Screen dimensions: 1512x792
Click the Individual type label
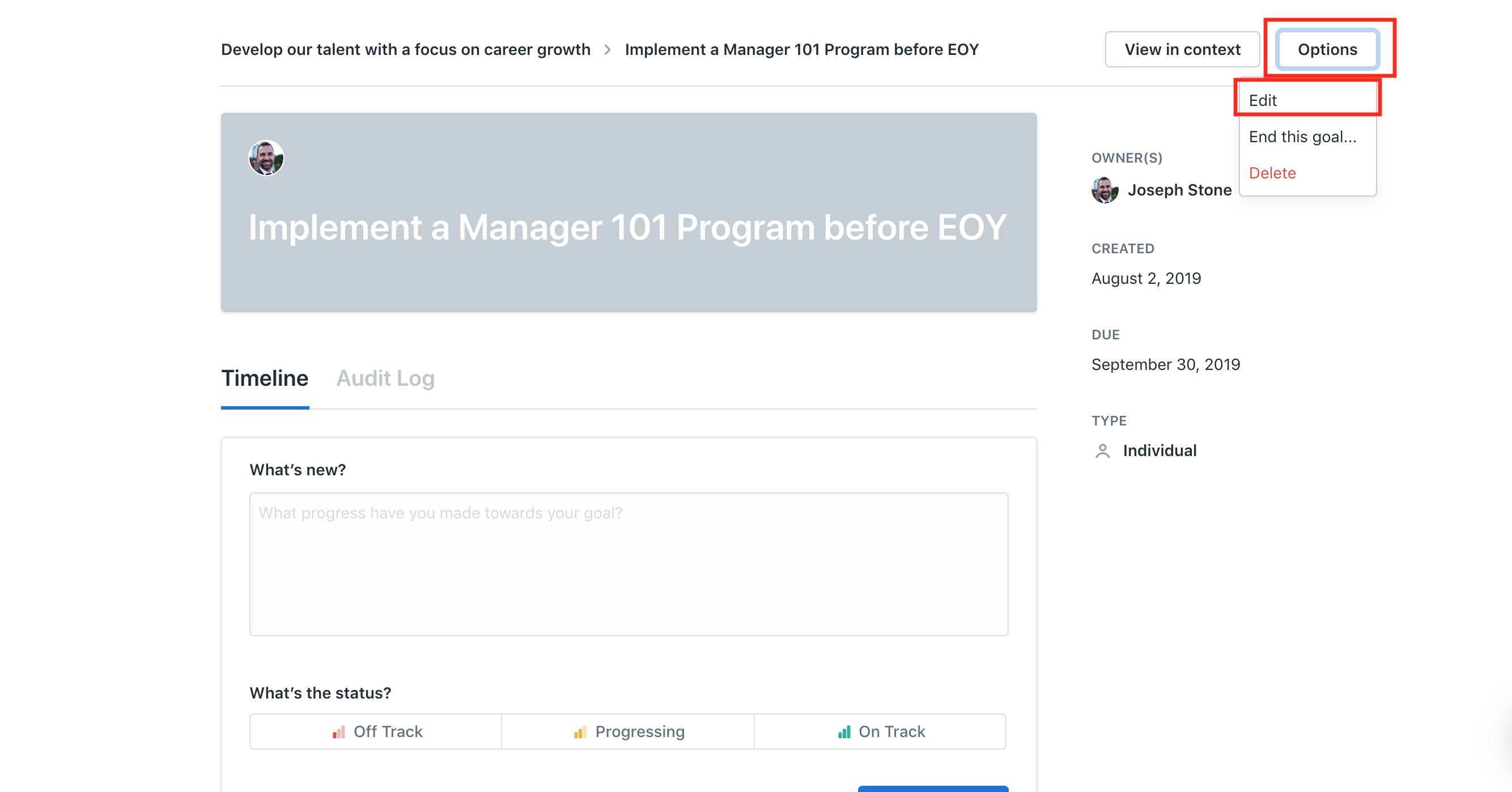pyautogui.click(x=1160, y=450)
